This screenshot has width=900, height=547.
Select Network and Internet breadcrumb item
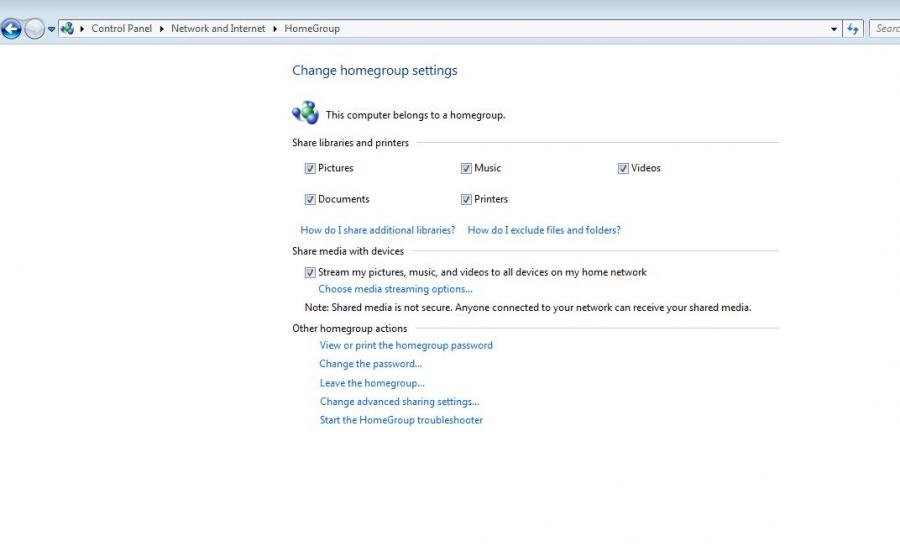coord(218,29)
